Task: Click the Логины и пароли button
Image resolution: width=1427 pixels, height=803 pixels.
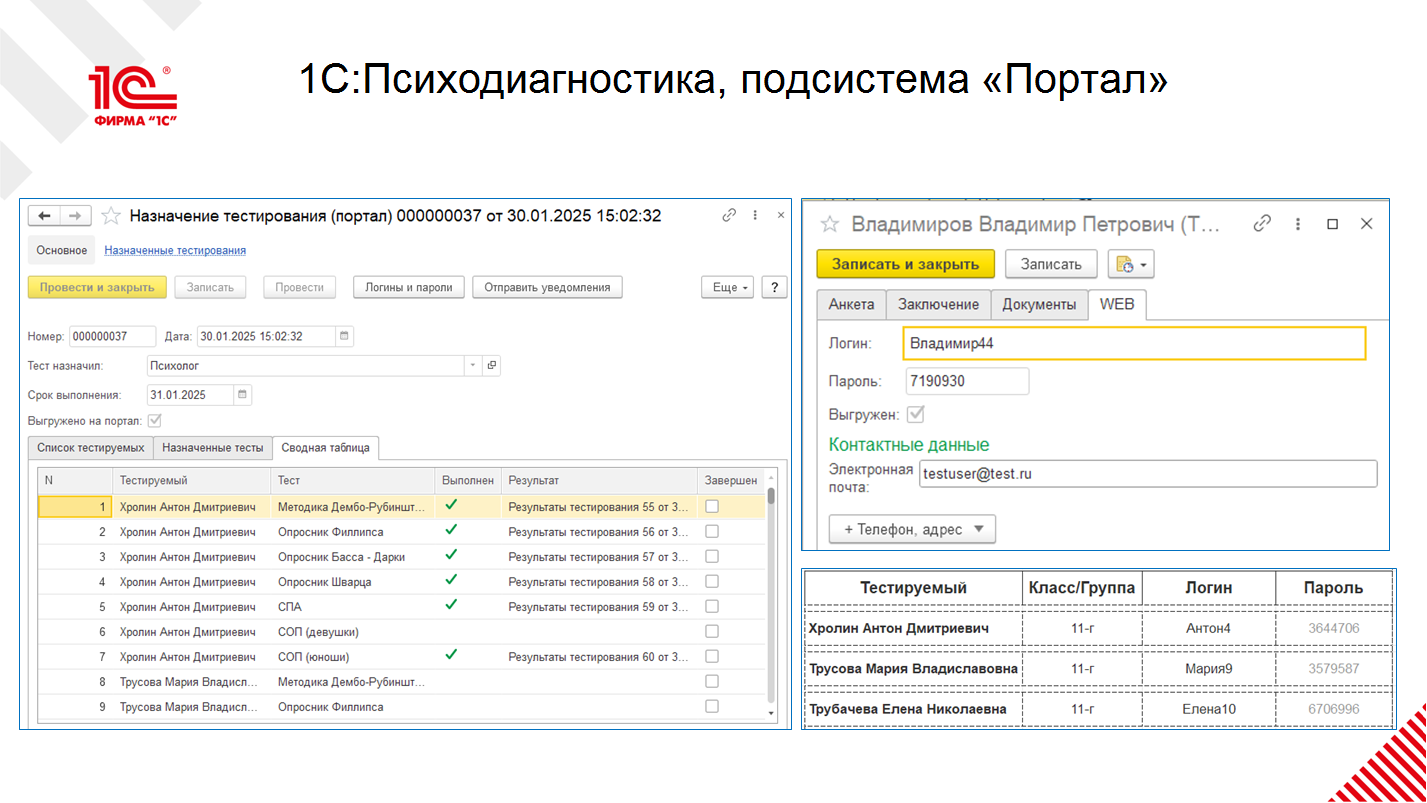Action: [x=409, y=287]
